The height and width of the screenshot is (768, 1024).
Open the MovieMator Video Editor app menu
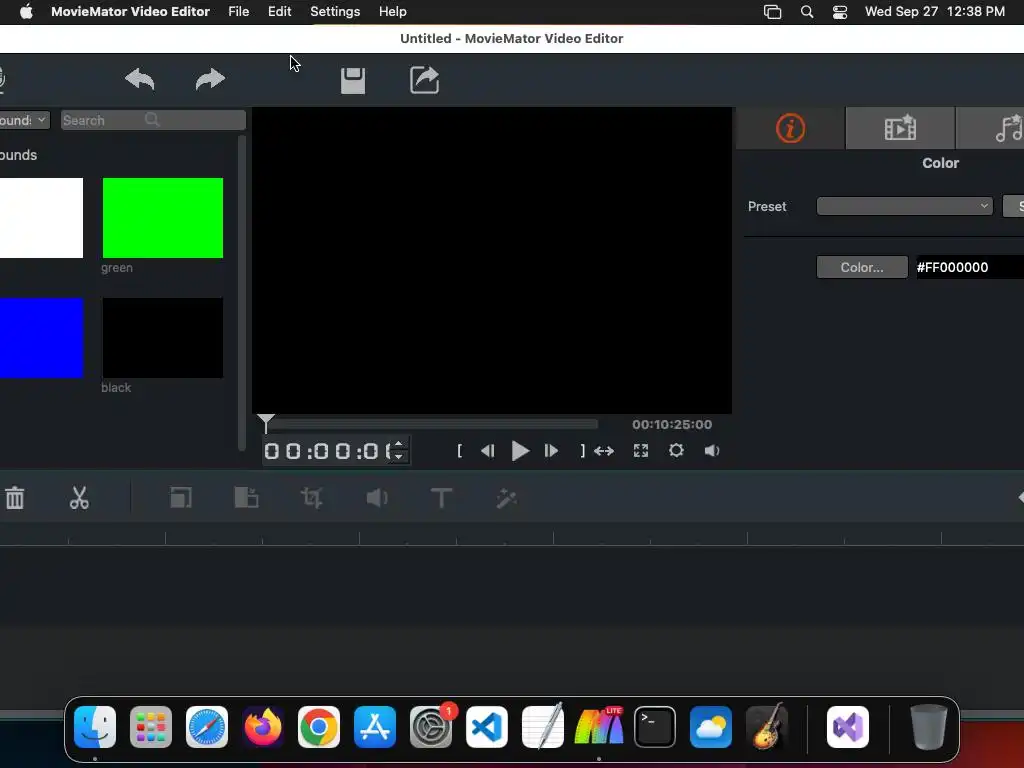click(130, 12)
